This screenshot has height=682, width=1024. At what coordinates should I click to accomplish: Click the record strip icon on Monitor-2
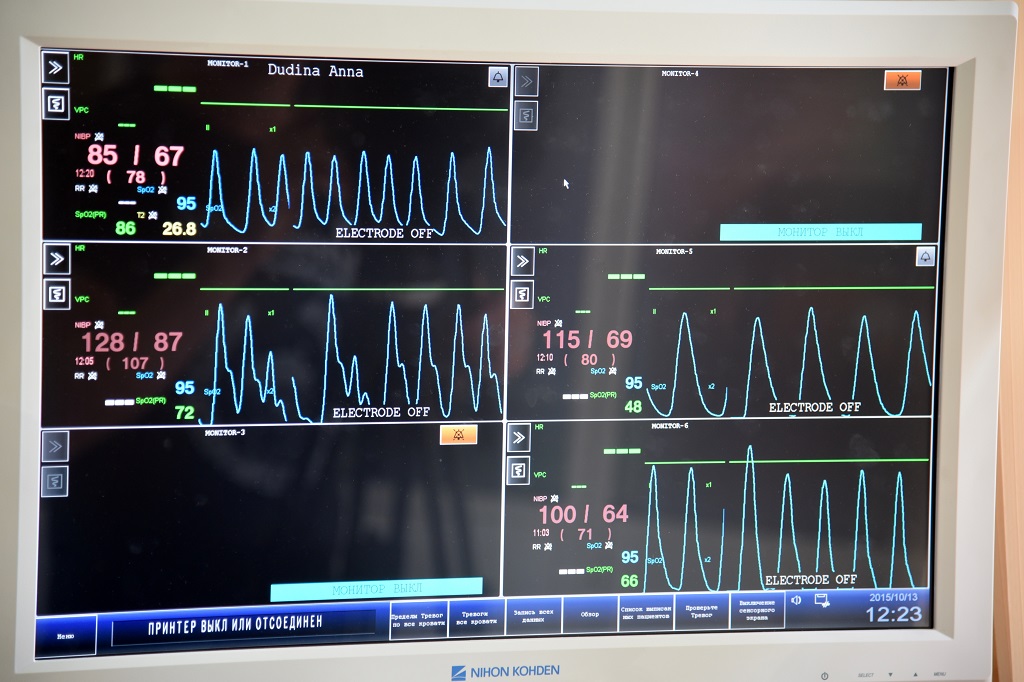pyautogui.click(x=56, y=295)
